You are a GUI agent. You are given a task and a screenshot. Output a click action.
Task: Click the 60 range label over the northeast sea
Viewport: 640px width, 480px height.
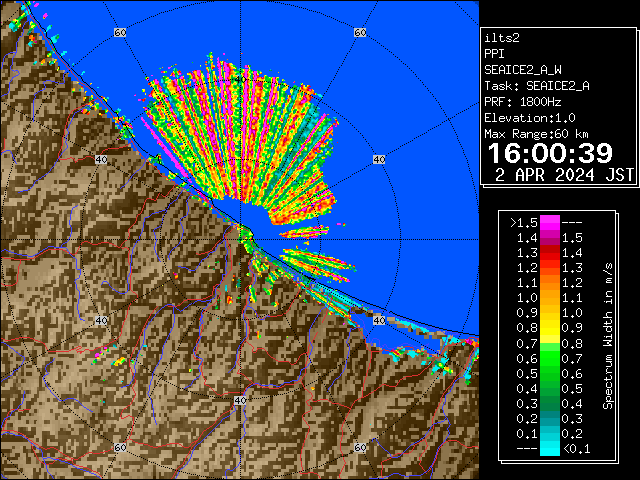pyautogui.click(x=360, y=32)
